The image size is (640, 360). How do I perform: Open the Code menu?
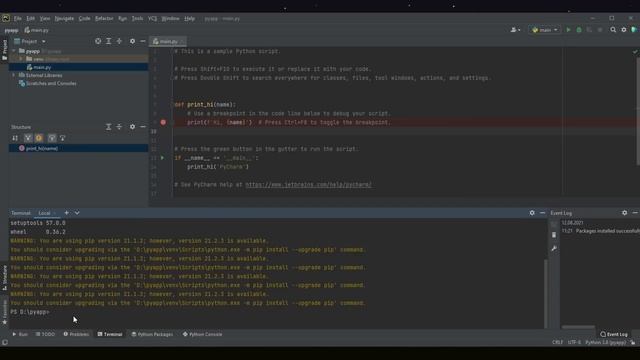pyautogui.click(x=84, y=18)
